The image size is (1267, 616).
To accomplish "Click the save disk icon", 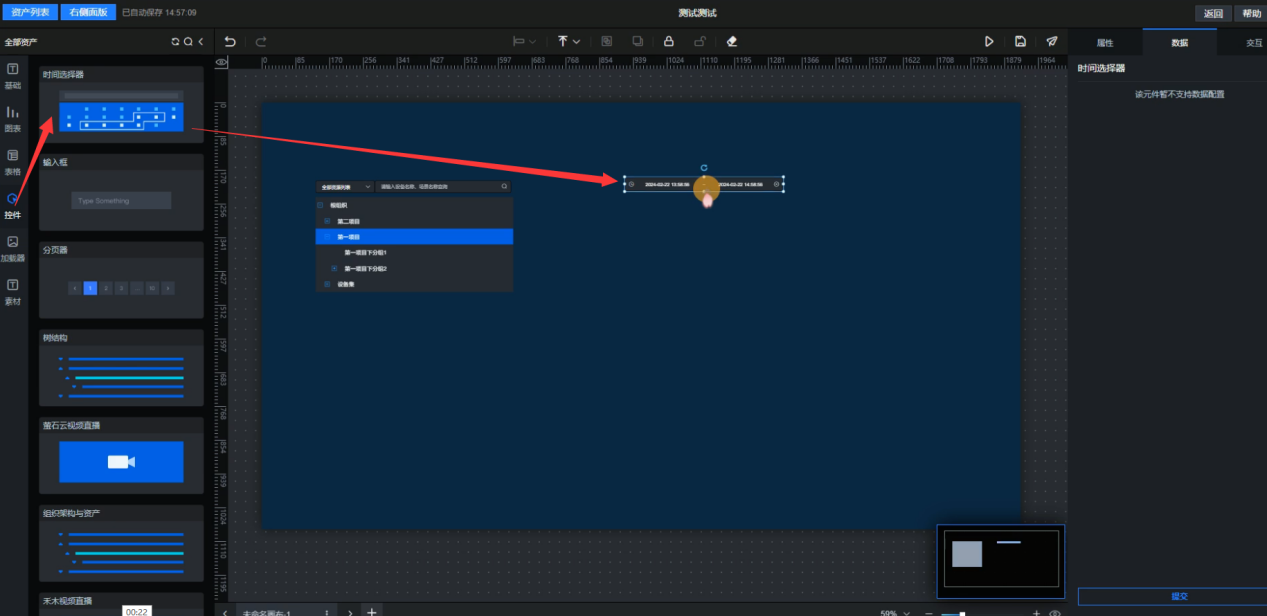I will pos(1020,42).
